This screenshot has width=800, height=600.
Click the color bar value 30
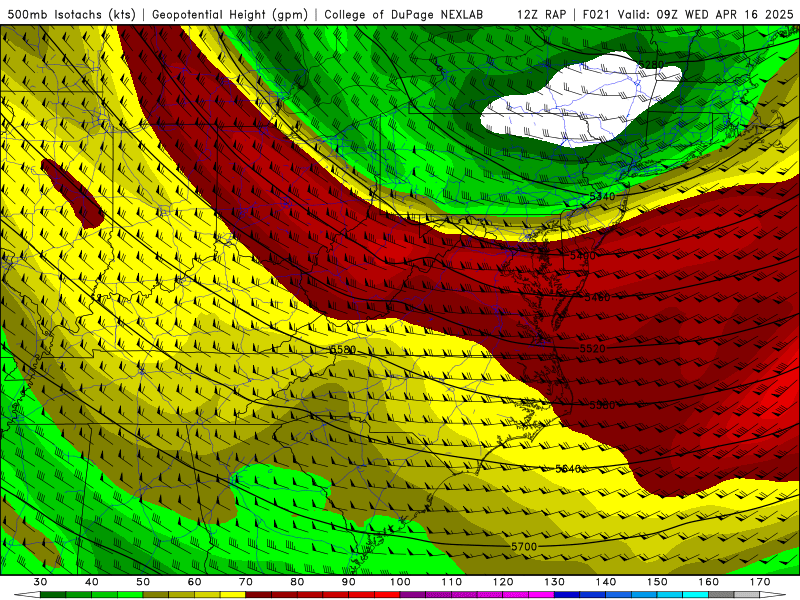(40, 582)
